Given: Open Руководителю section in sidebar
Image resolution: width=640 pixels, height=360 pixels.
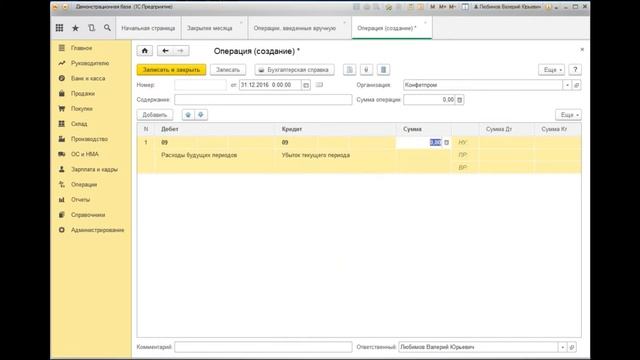Looking at the screenshot, I should [x=90, y=63].
